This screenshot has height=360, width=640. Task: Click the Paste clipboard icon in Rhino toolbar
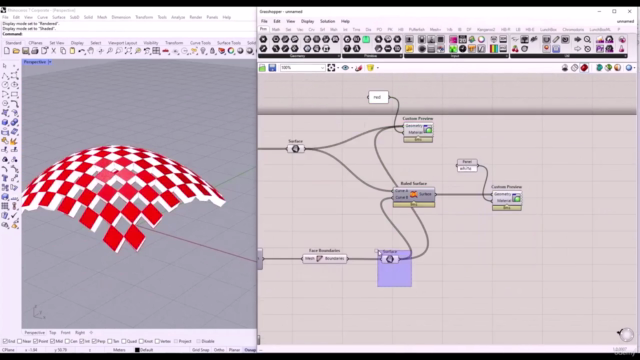[x=72, y=51]
